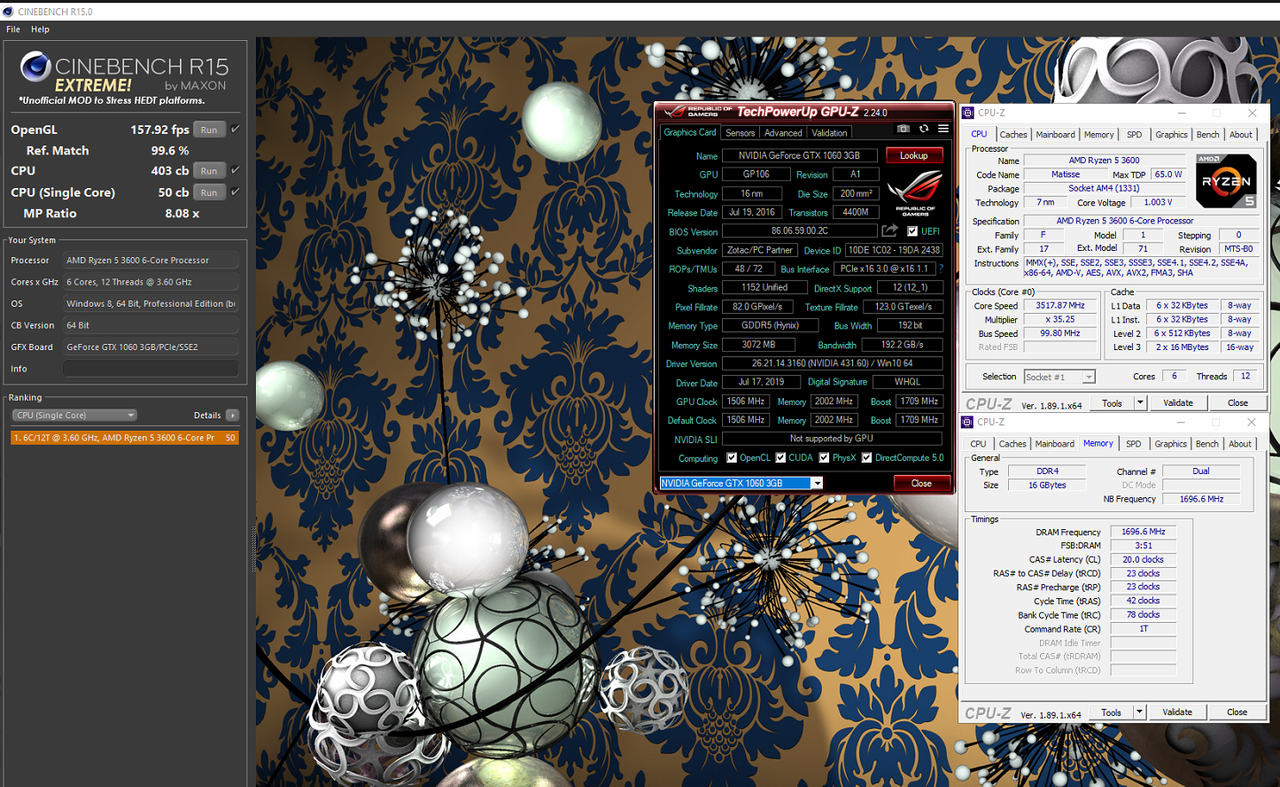The width and height of the screenshot is (1280, 787).
Task: Expand the CPU (Single Core) ranking dropdown
Action: (131, 415)
